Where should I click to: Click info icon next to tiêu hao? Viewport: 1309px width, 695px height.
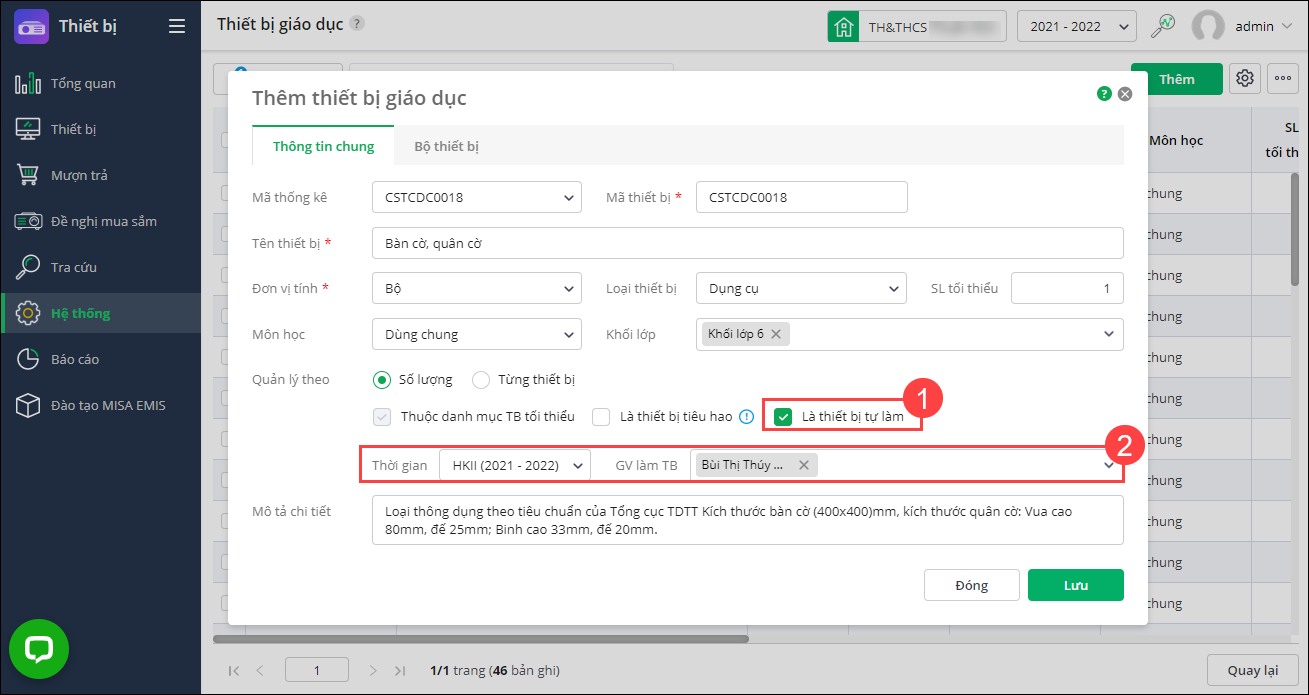[x=746, y=417]
